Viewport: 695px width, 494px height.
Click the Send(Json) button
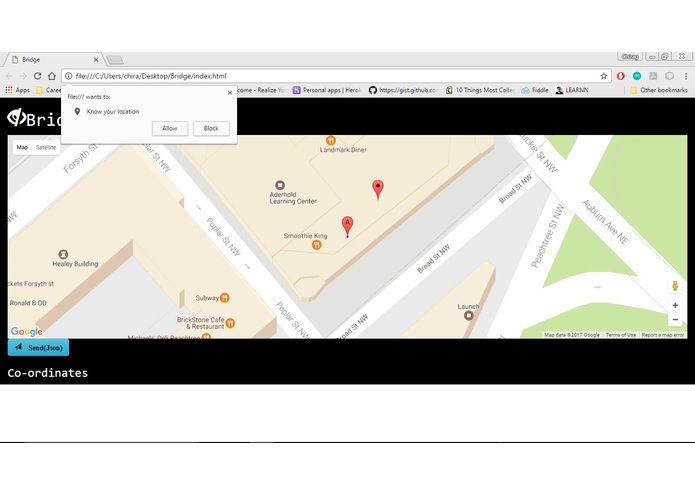39,347
